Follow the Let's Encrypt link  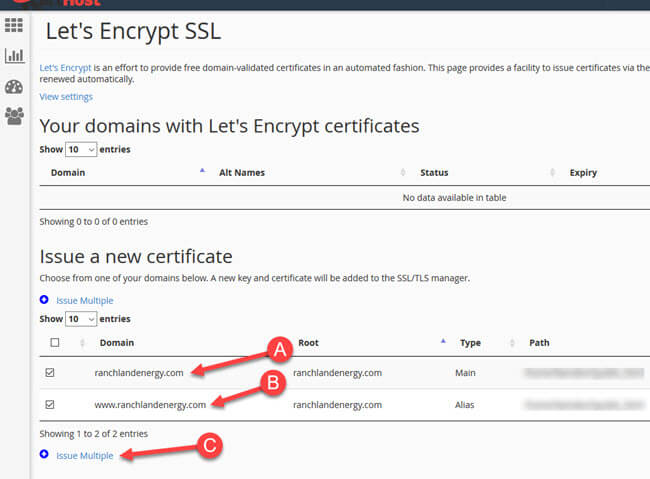point(65,68)
